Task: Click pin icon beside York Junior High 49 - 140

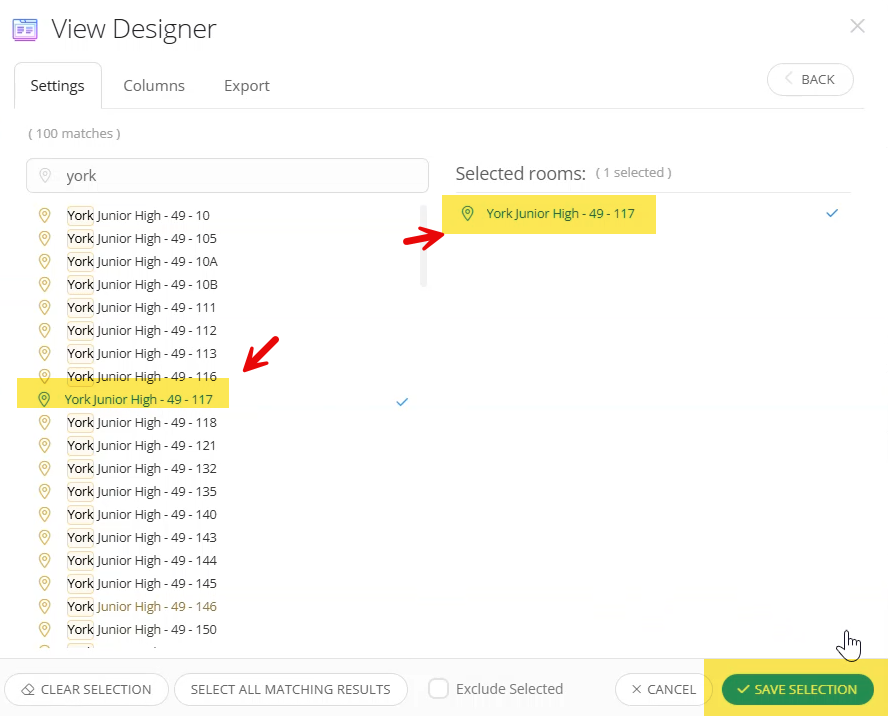Action: coord(44,514)
